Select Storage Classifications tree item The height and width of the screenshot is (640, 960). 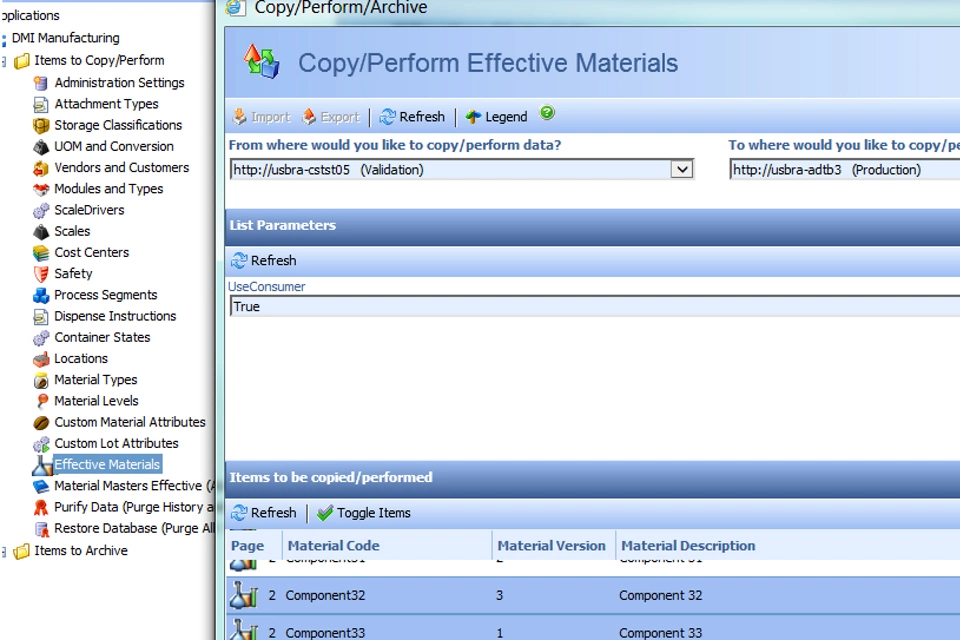(118, 125)
